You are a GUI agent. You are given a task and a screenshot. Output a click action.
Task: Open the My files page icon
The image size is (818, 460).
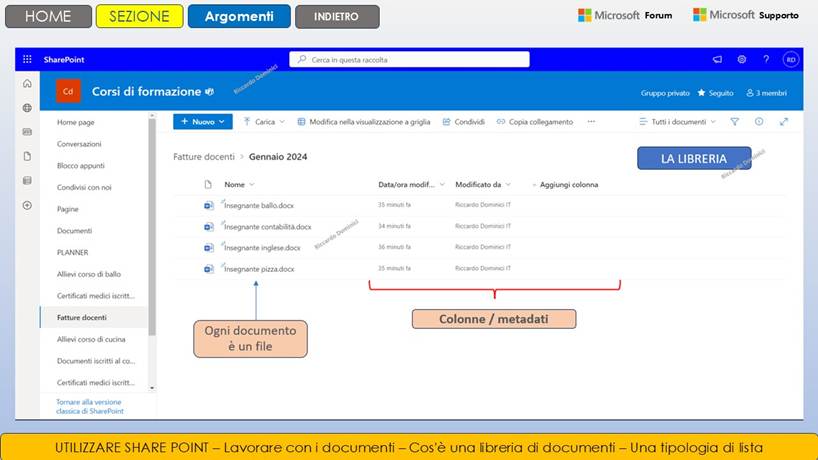(x=27, y=156)
